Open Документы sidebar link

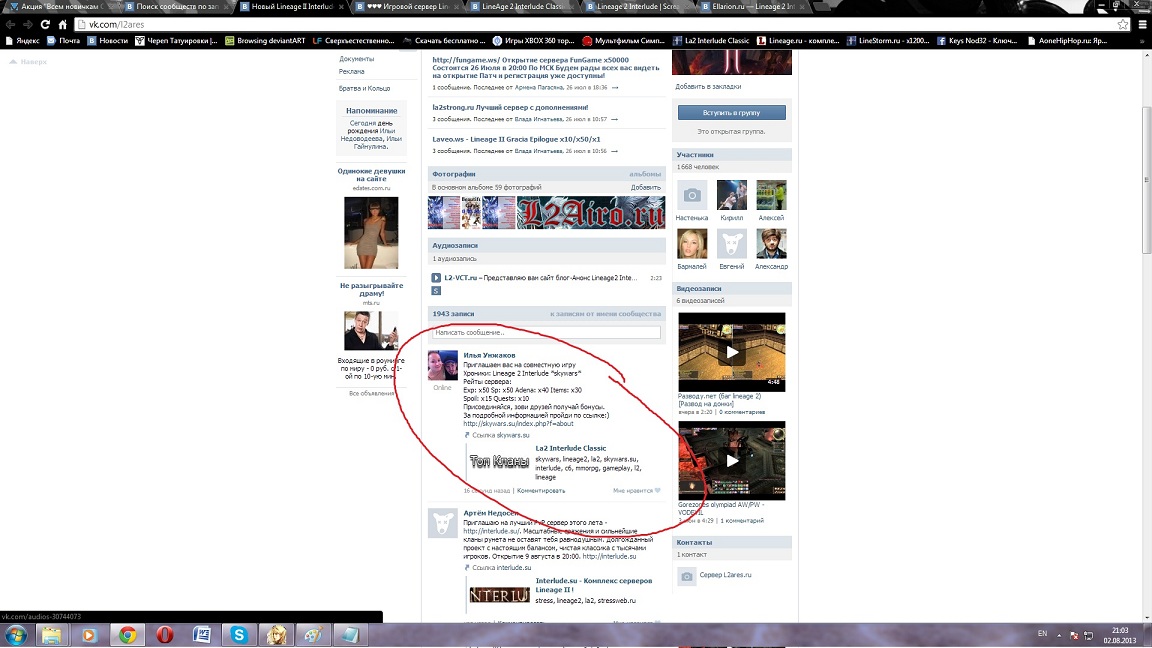356,59
